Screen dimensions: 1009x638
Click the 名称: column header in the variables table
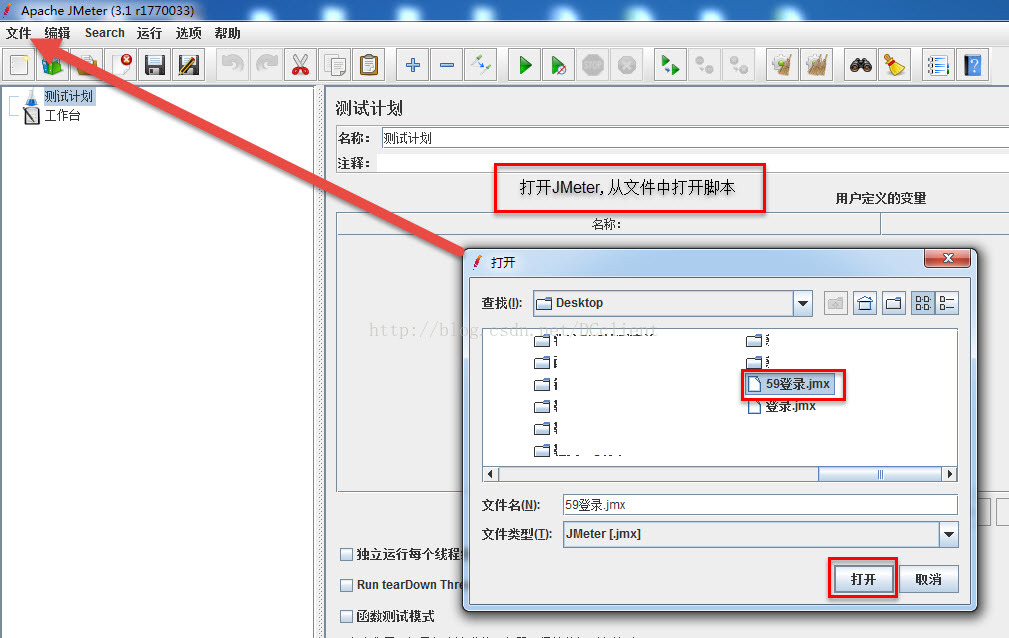point(607,224)
